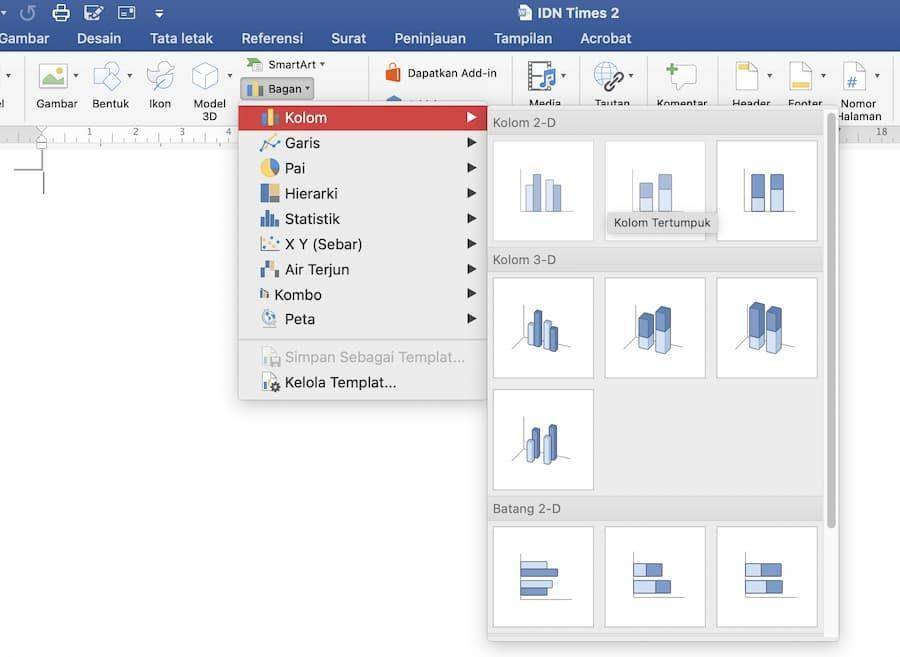Open the Model 3D dropdown arrow

[x=230, y=76]
